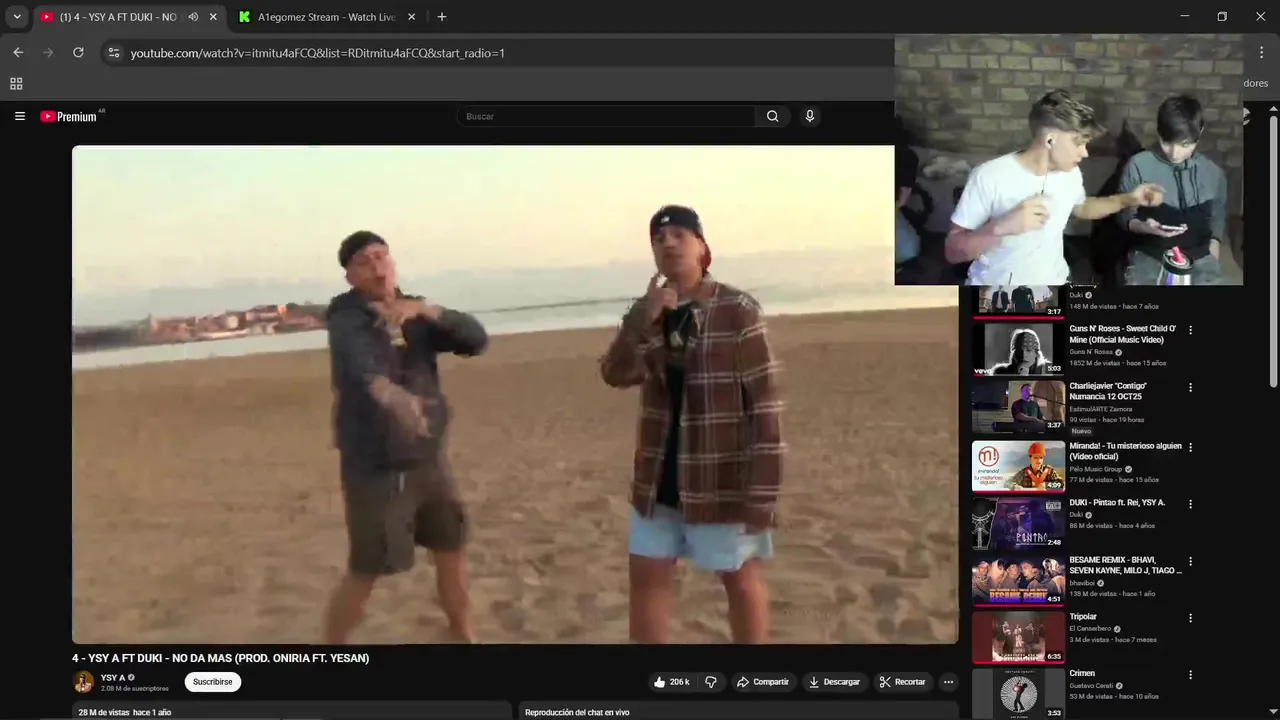Screen dimensions: 1280x720
Task: Open Guns N' Roses Sweet Child thumbnail
Action: click(x=1018, y=348)
